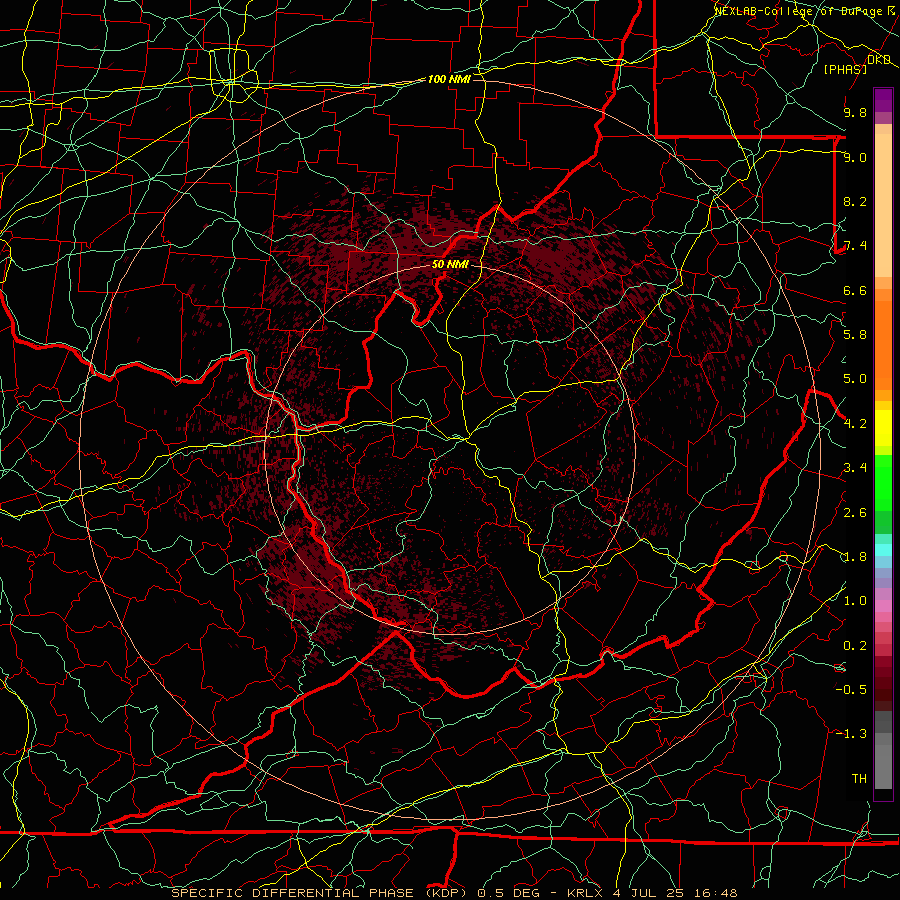Pick the pink swatch on the color bar

883,606
